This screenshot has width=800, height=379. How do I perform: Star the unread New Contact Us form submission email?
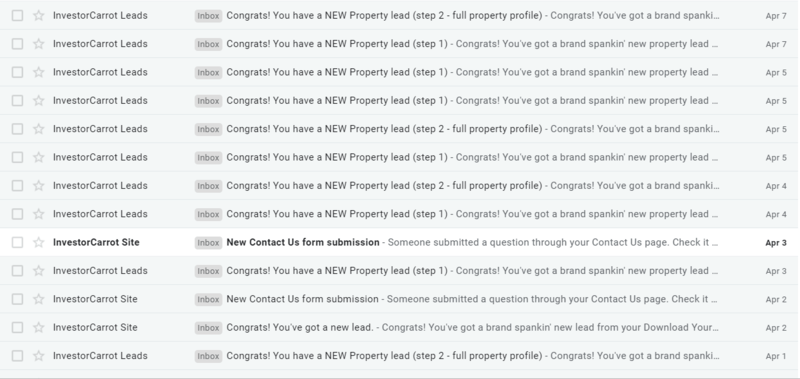(x=39, y=242)
